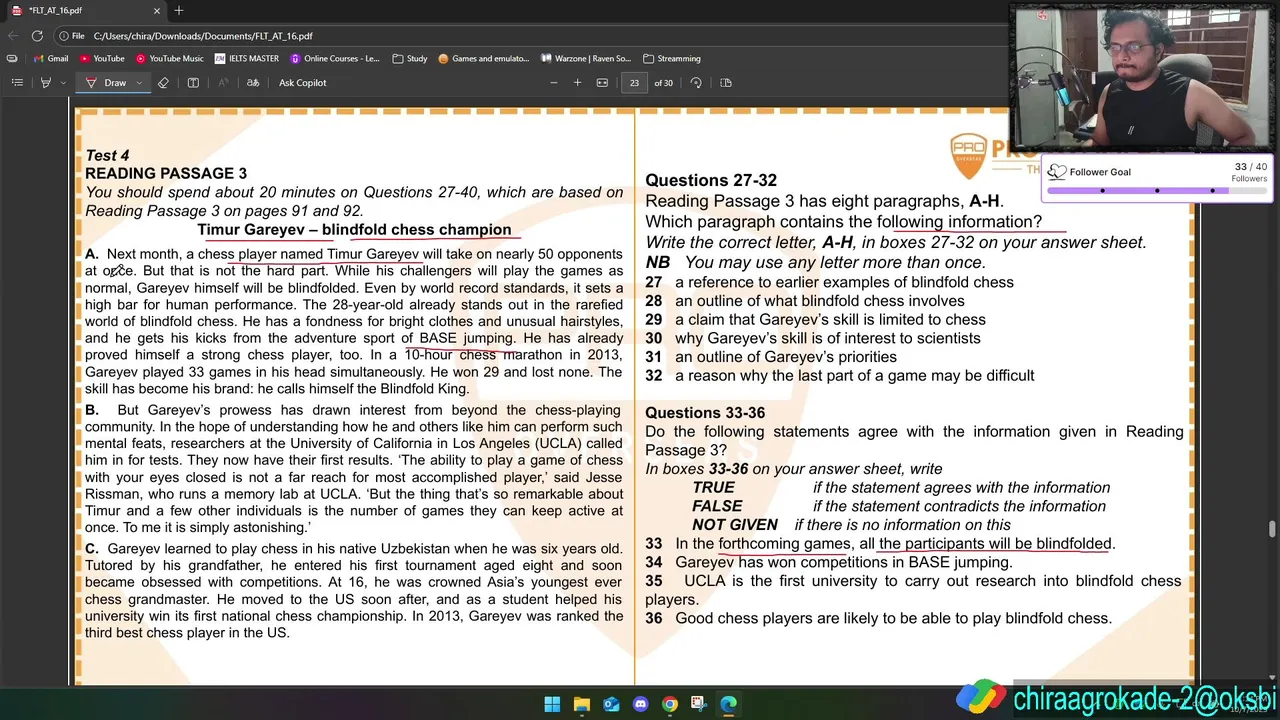The width and height of the screenshot is (1280, 720).
Task: Open the Draw tool options dropdown
Action: (x=139, y=83)
